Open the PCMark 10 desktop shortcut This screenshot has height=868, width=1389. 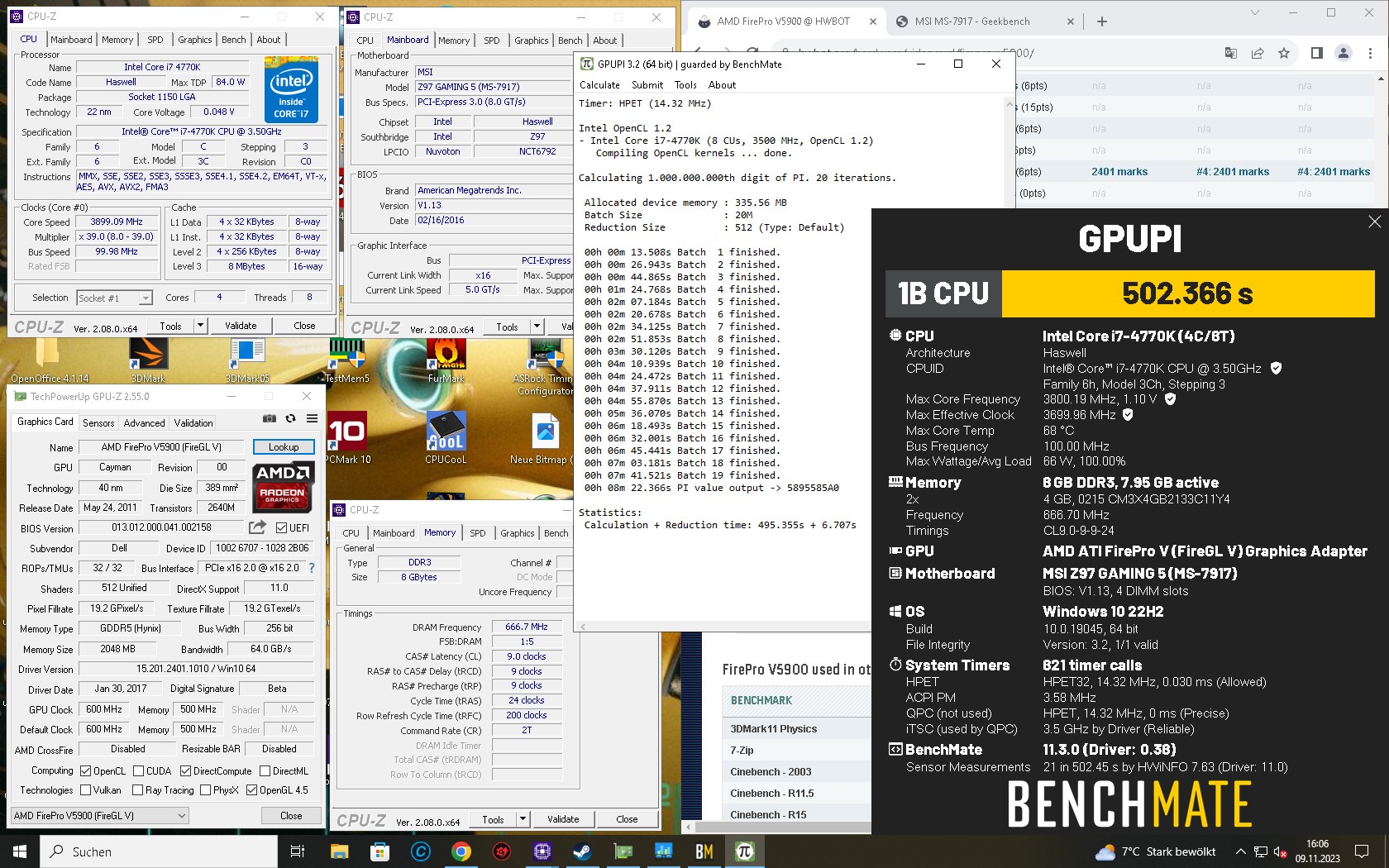(347, 438)
